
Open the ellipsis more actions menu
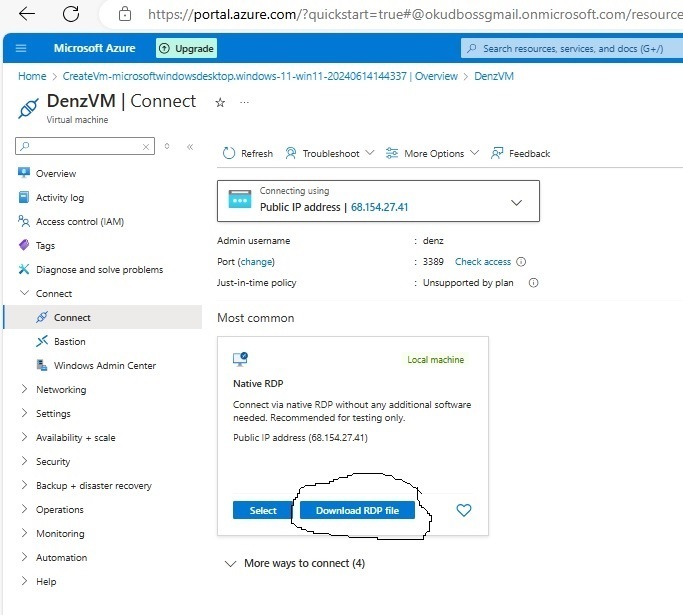(x=245, y=102)
